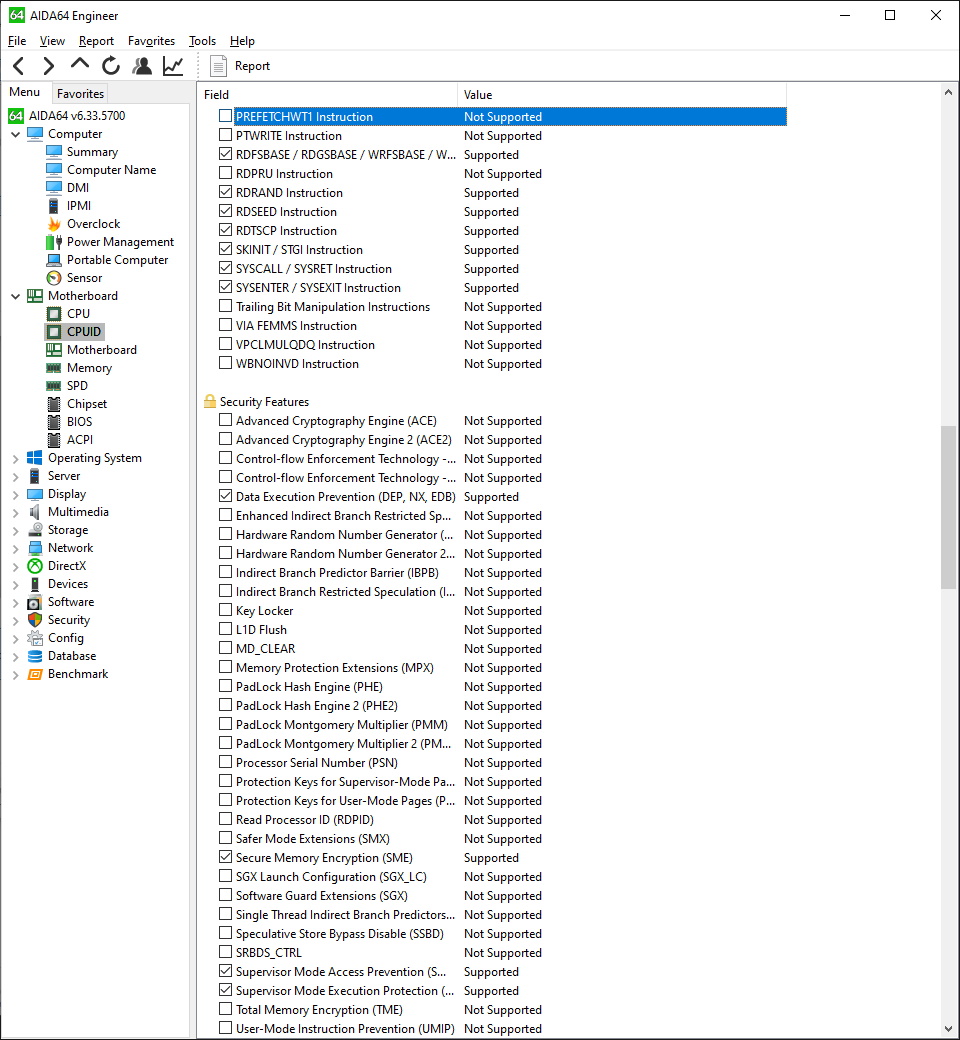This screenshot has width=960, height=1040.
Task: Open the Tools menu
Action: coord(202,40)
